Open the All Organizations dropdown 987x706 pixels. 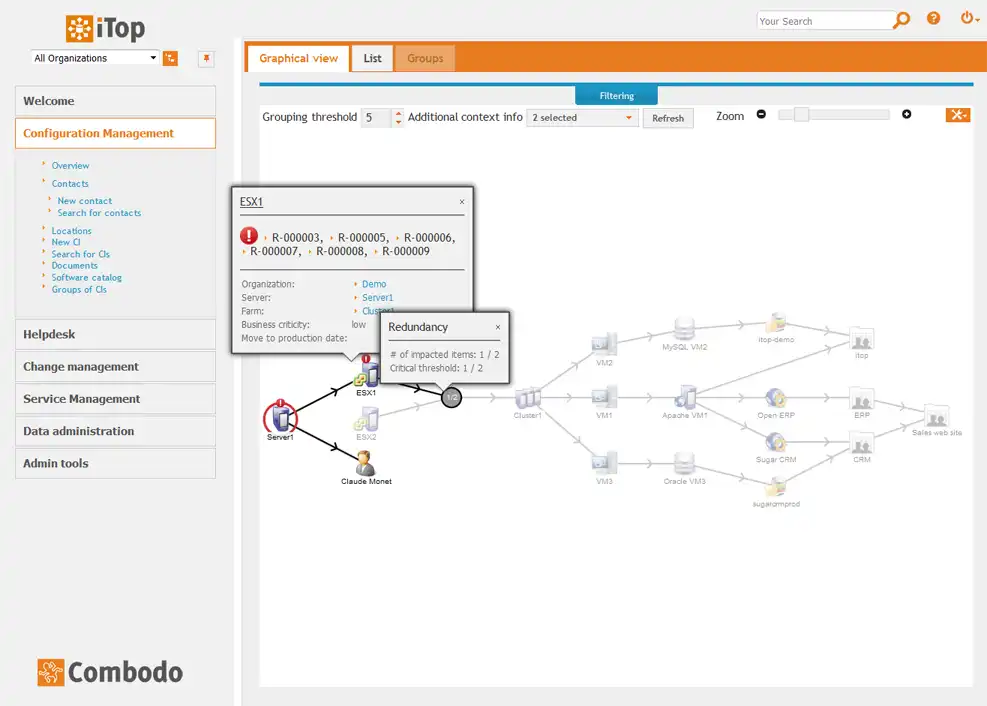click(x=93, y=58)
